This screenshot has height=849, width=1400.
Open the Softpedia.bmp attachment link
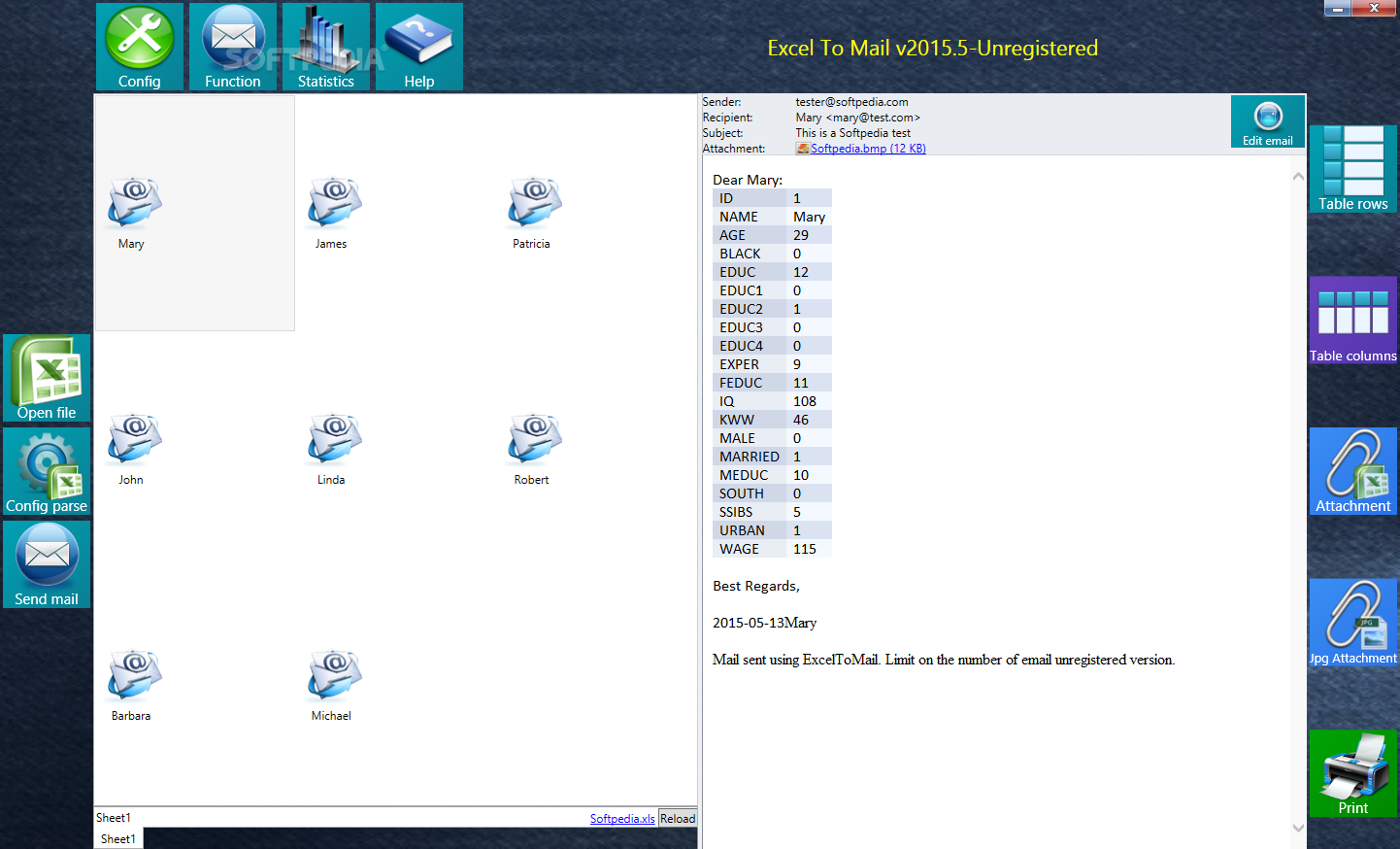click(868, 149)
